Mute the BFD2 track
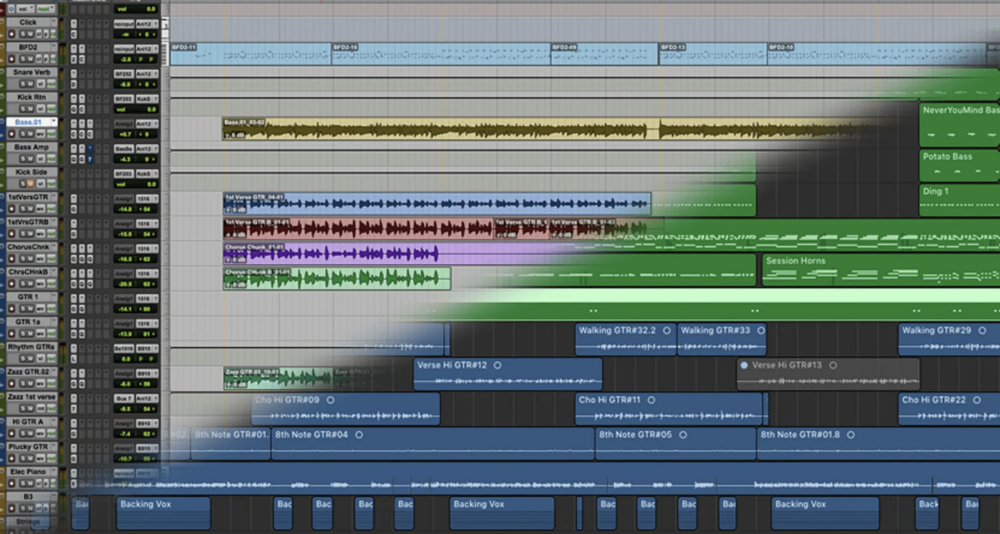The width and height of the screenshot is (1000, 534). point(31,59)
